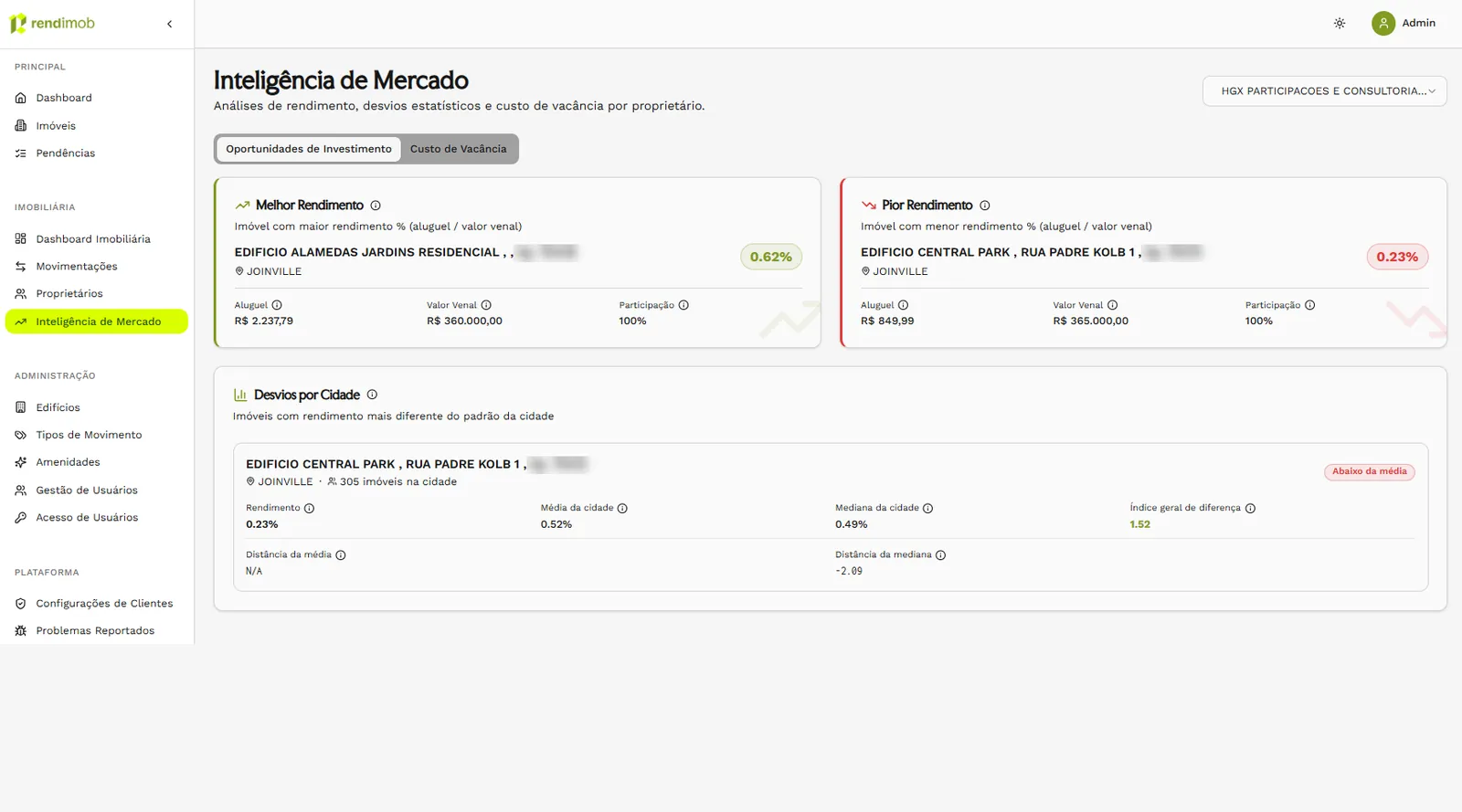
Task: Click Valor Venal info icon in Pior card
Action: pos(1112,305)
